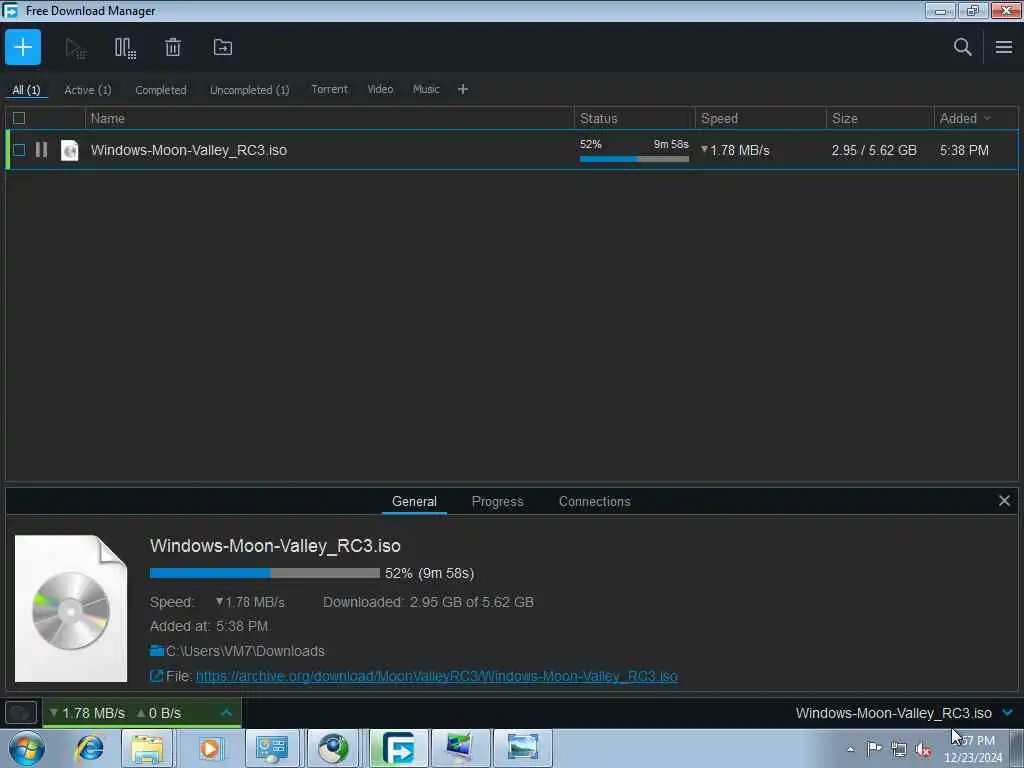
Task: Select the Torrent filter tab
Action: 329,89
